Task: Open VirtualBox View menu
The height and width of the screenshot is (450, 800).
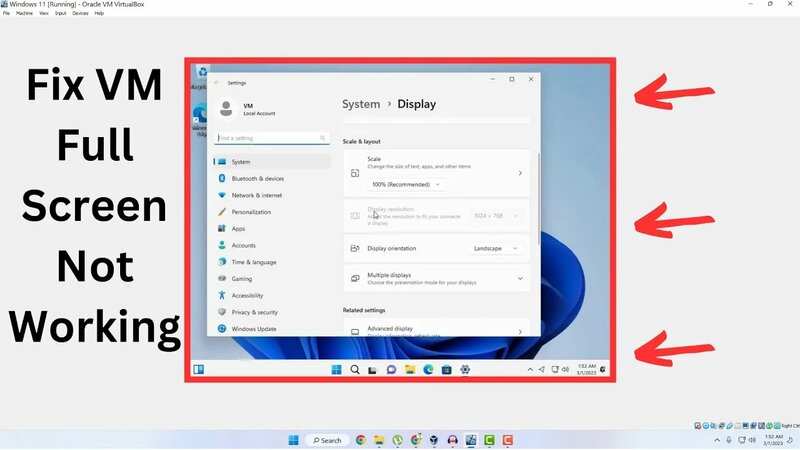Action: 44,13
